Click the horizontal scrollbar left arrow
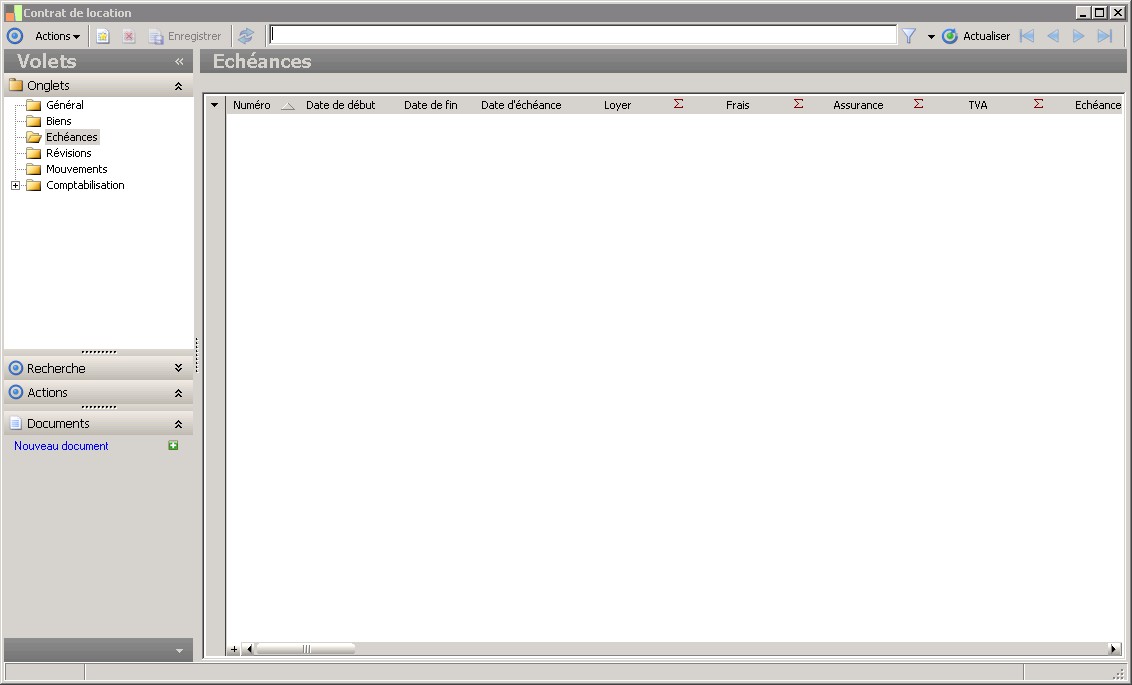The height and width of the screenshot is (685, 1132). pos(249,649)
